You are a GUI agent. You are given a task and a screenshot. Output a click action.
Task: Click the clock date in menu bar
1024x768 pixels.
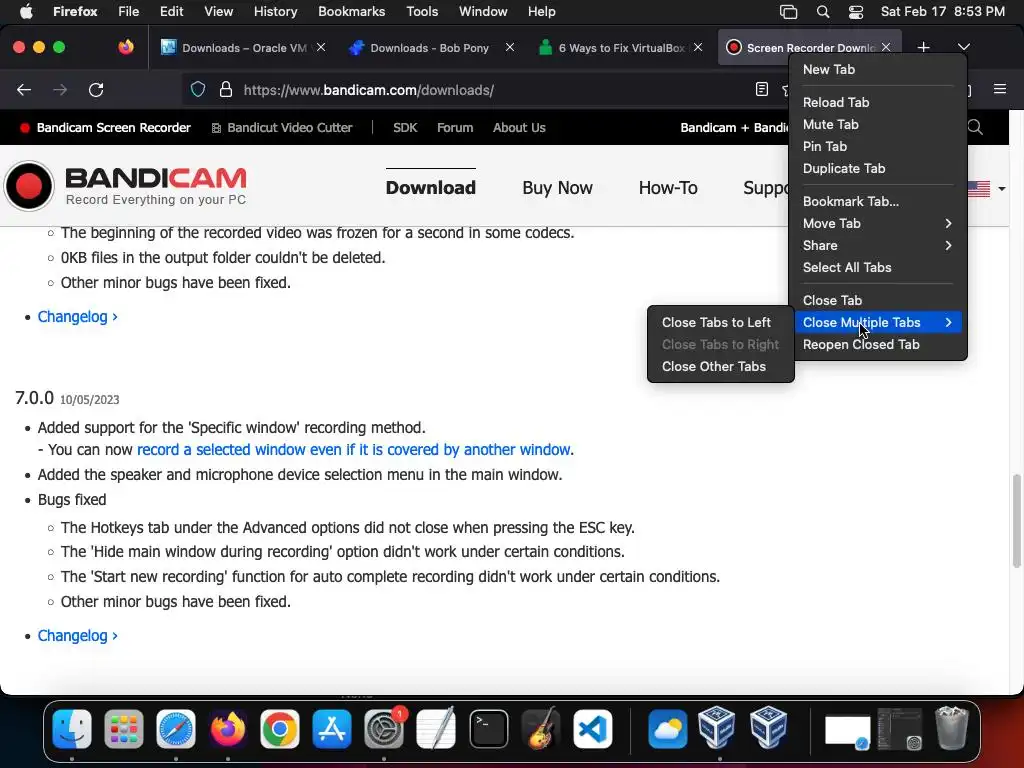[942, 12]
